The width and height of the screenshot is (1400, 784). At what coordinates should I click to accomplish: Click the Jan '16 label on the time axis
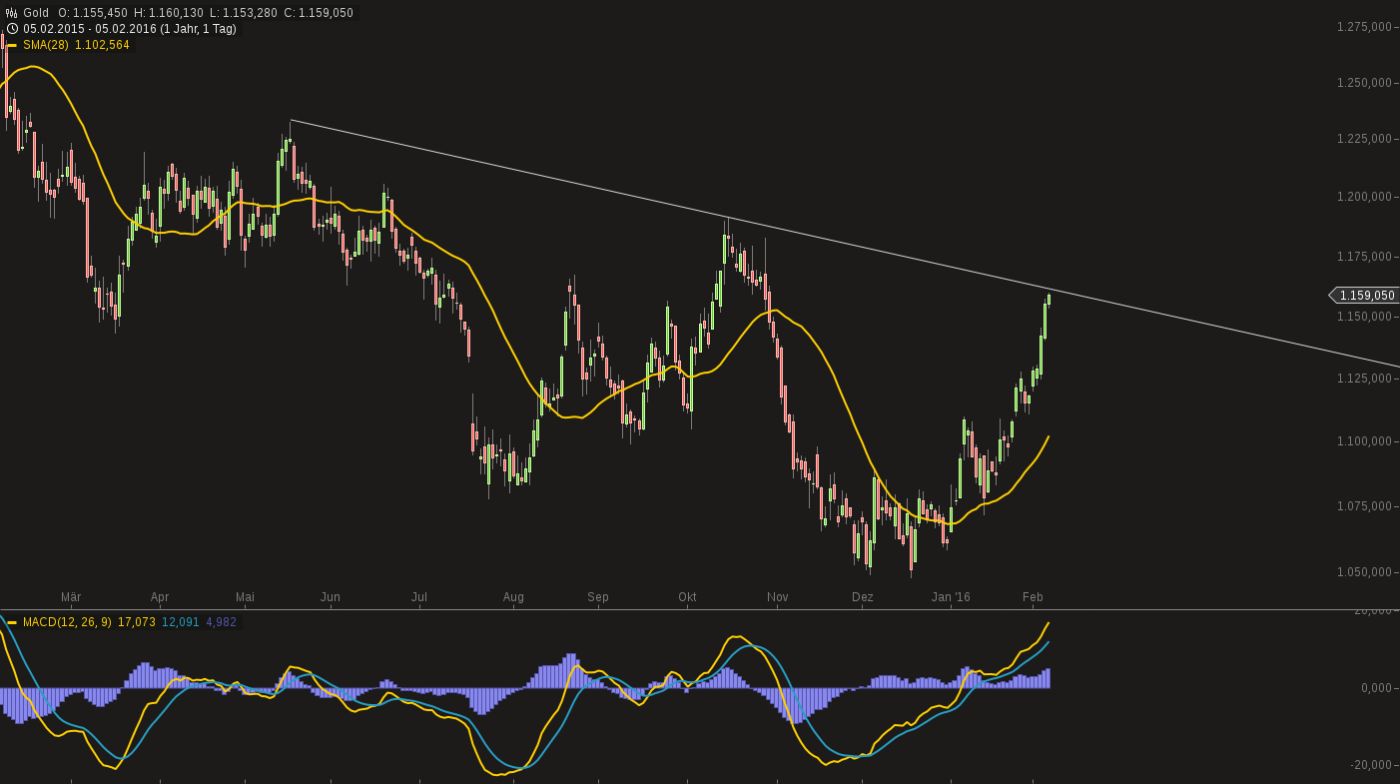tap(951, 597)
